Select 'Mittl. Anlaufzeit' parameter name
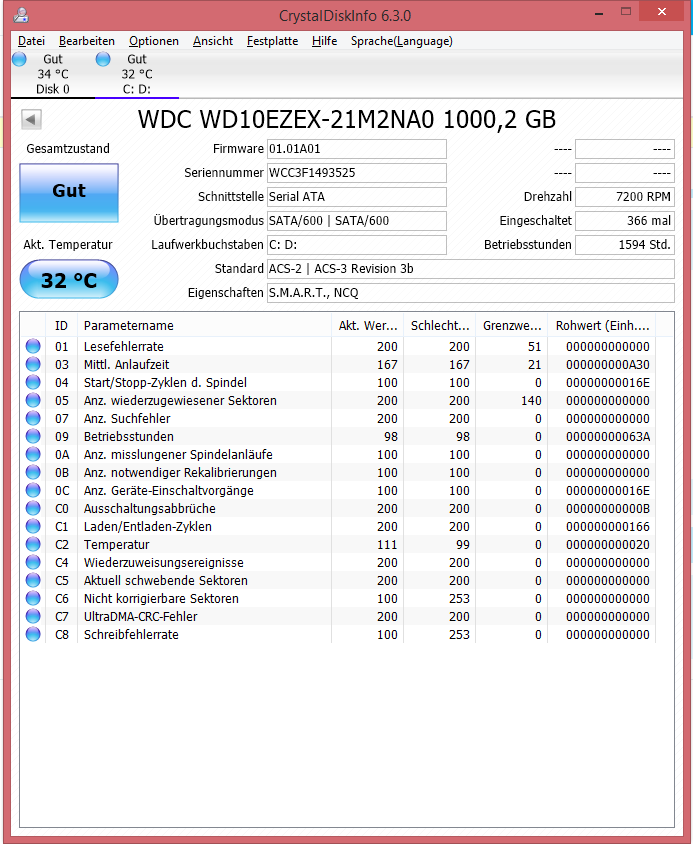The image size is (693, 844). click(127, 364)
